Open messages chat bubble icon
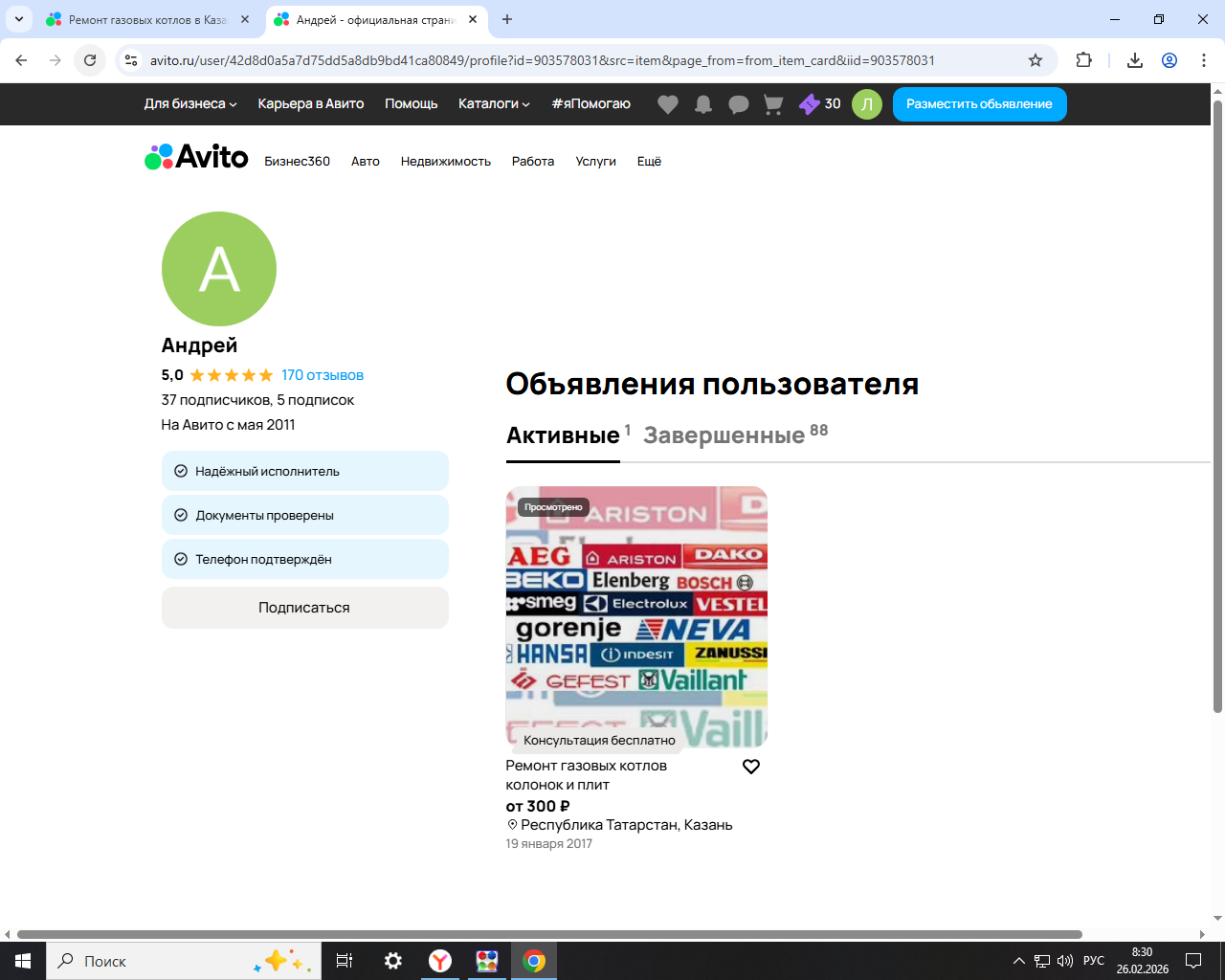The width and height of the screenshot is (1225, 980). coord(738,104)
